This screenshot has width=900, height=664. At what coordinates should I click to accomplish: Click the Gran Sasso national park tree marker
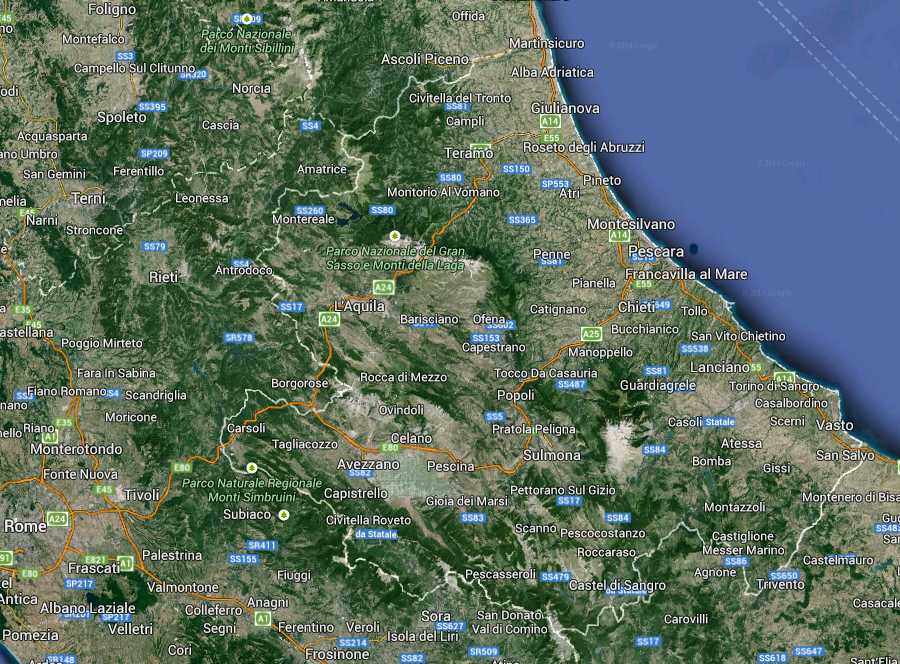pos(395,236)
